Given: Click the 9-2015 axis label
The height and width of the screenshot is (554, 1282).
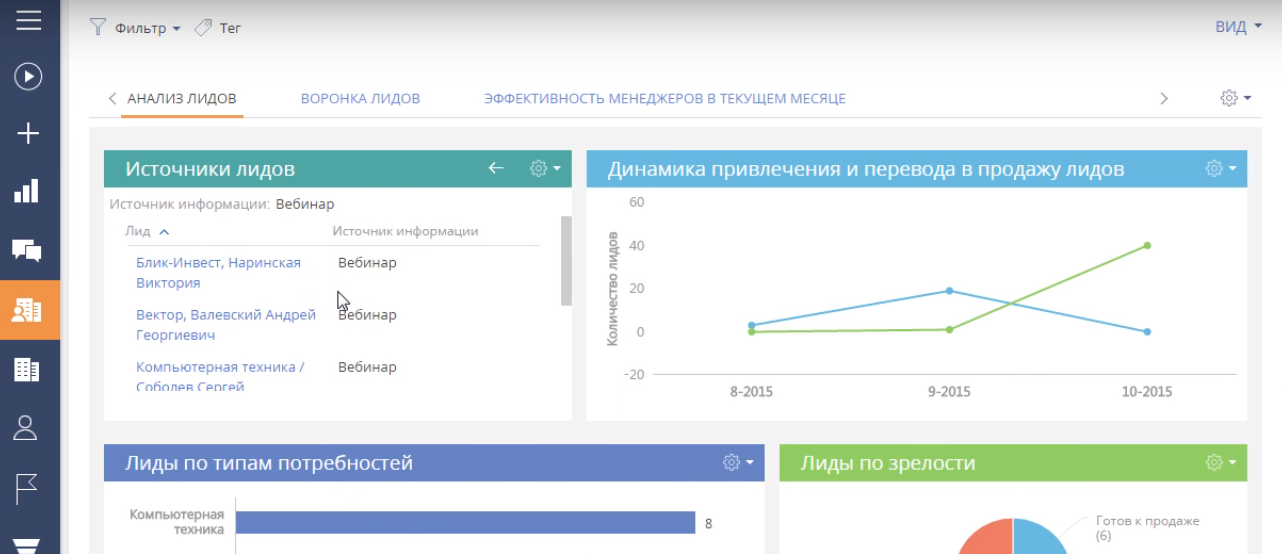Looking at the screenshot, I should [x=949, y=391].
